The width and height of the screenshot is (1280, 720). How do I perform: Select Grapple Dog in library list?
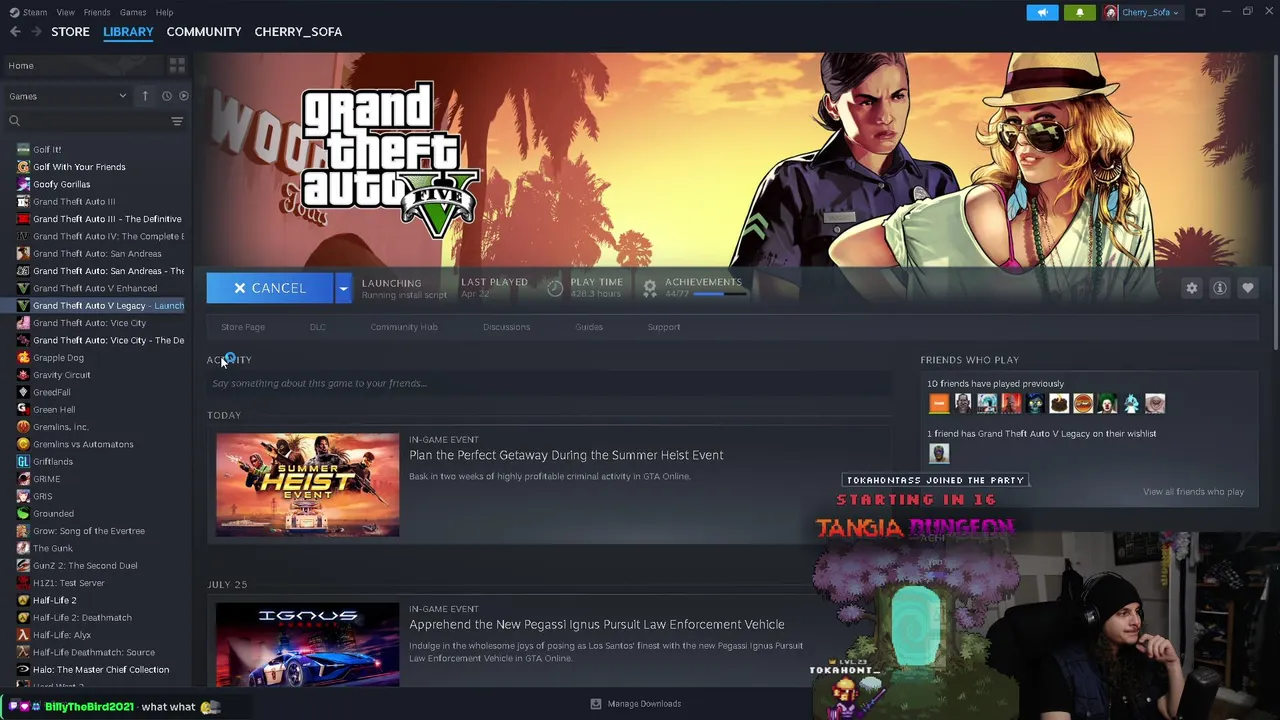(58, 358)
